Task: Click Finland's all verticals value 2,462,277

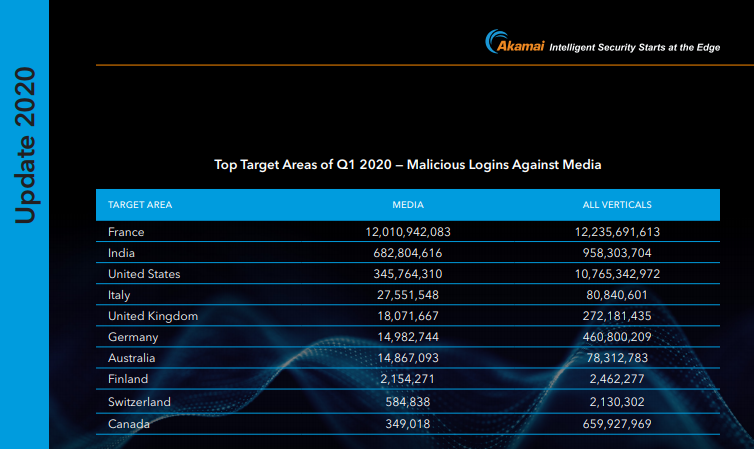Action: pos(617,380)
